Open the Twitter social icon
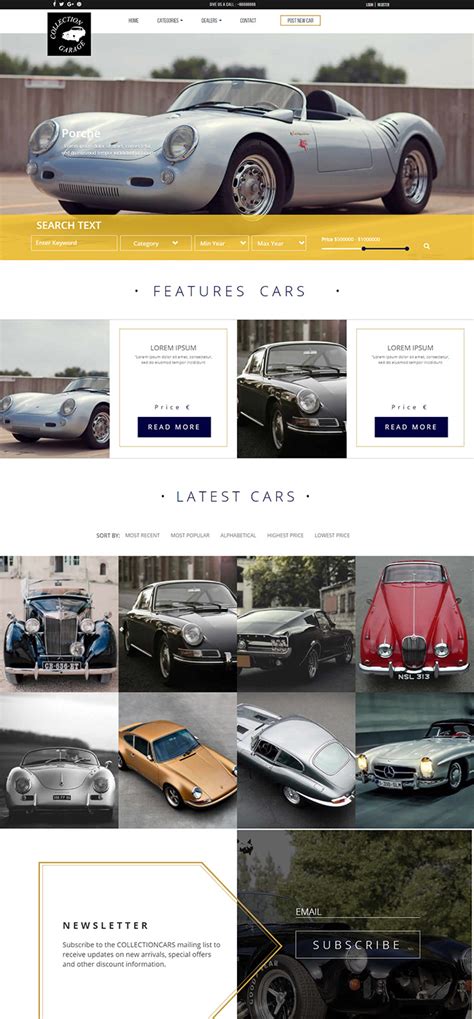474x1019 pixels. [x=60, y=4]
